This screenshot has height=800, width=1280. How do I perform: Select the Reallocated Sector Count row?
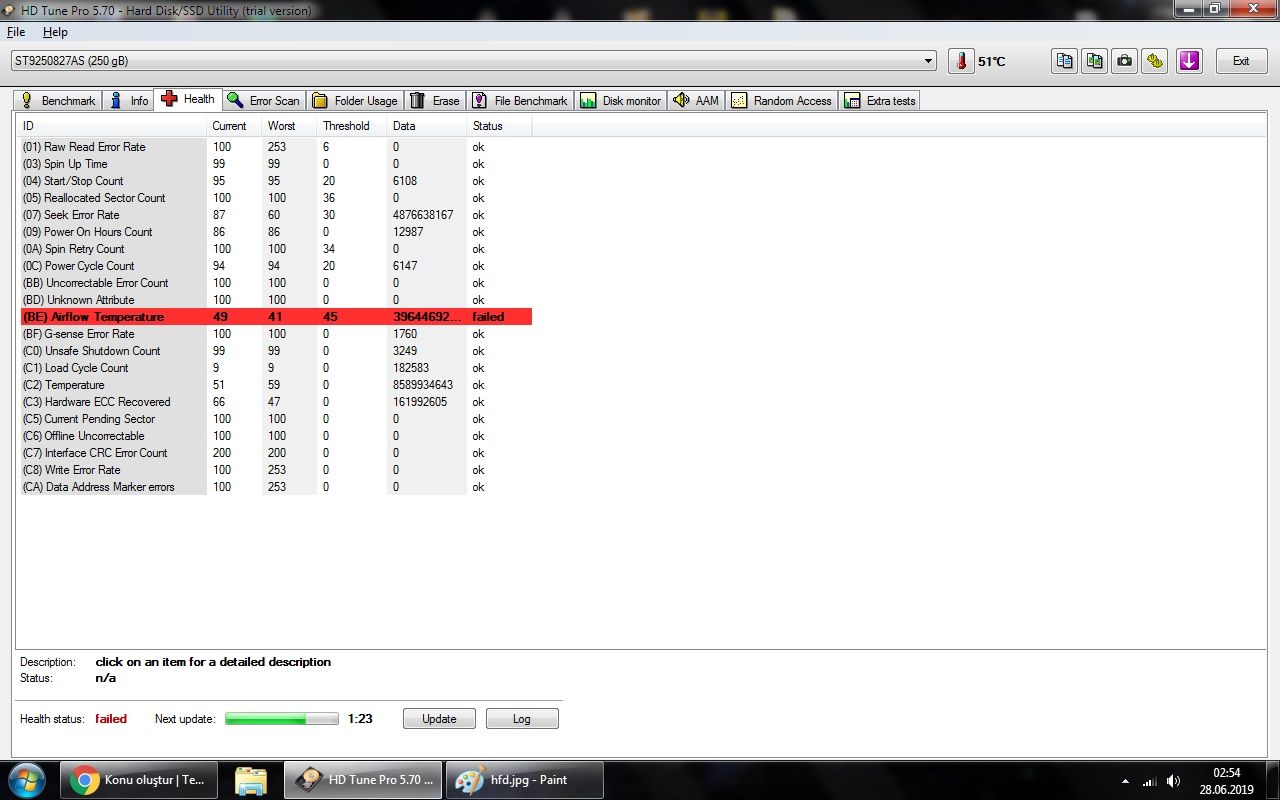(276, 198)
